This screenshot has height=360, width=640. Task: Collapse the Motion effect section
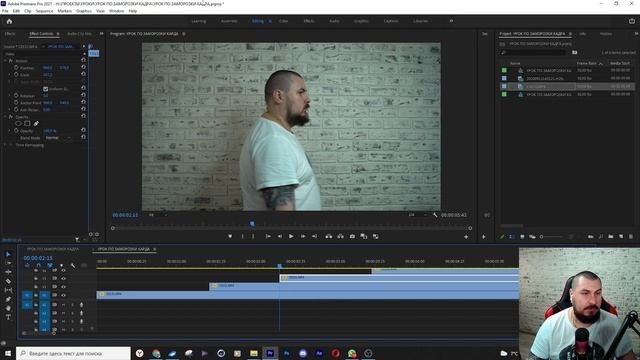tap(6, 60)
